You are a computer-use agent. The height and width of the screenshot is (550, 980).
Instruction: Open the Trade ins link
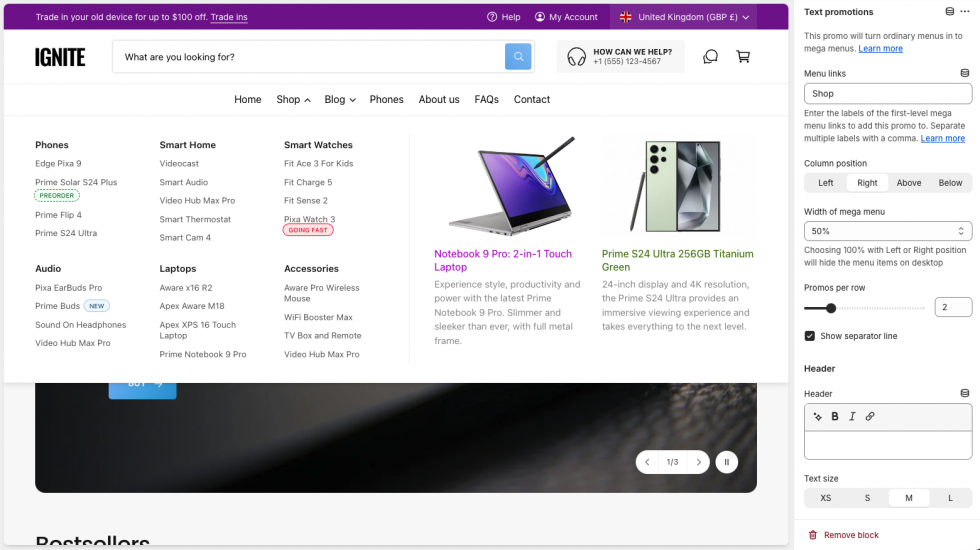pos(229,17)
